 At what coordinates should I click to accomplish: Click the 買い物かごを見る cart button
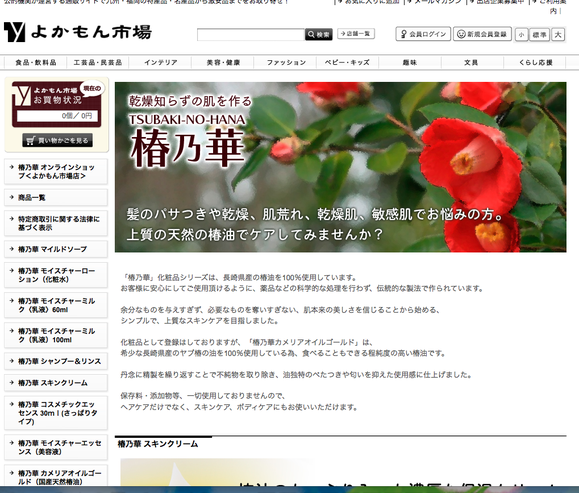57,140
